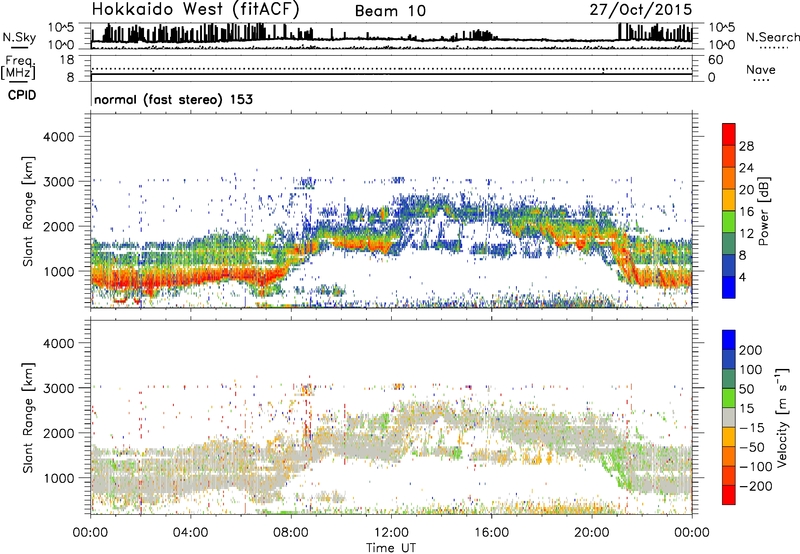Pick the red bottom segment of Velocity color bar

coord(729,495)
